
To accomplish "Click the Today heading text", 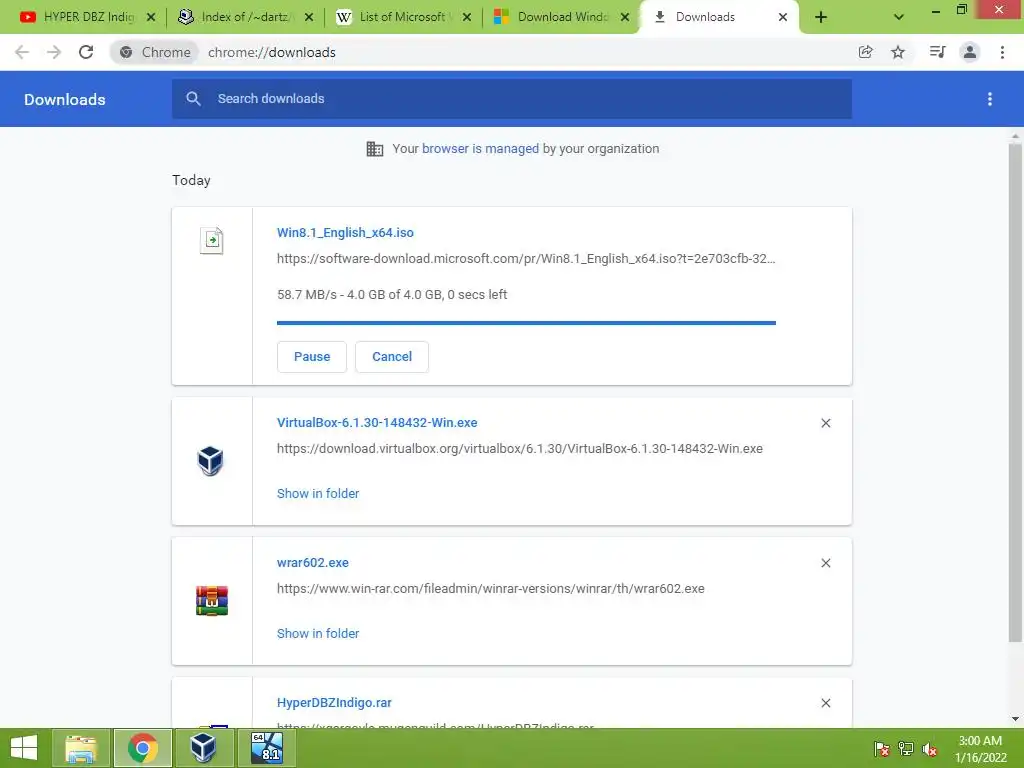I will coord(191,180).
